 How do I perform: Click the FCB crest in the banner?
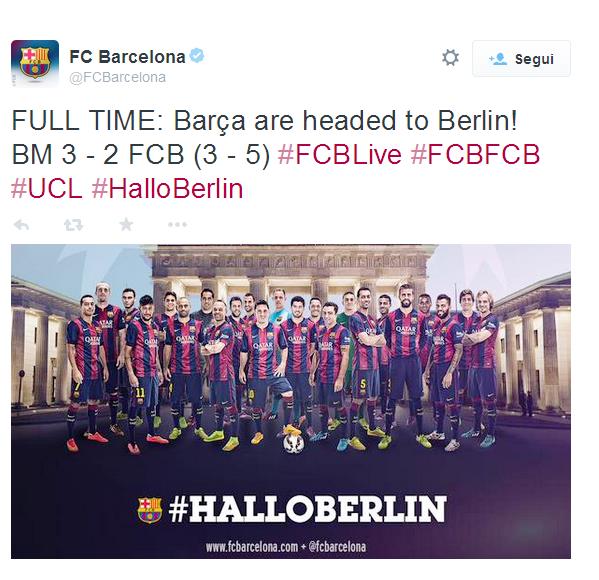[x=149, y=510]
